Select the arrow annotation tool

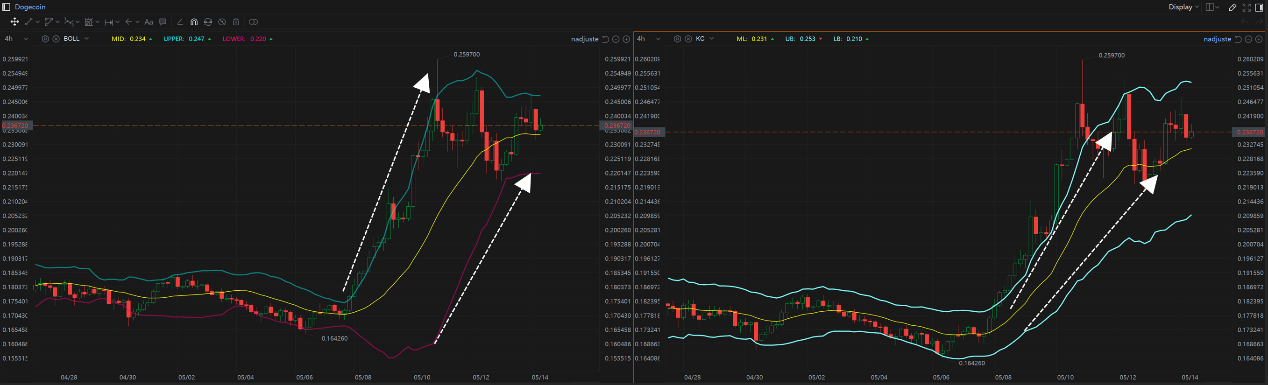128,22
